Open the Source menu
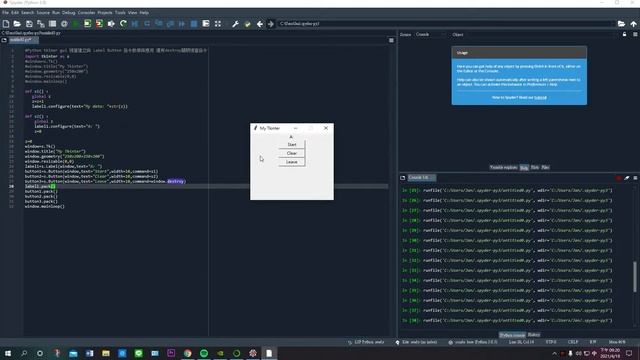Viewport: 640px width, 360px height. tap(43, 13)
